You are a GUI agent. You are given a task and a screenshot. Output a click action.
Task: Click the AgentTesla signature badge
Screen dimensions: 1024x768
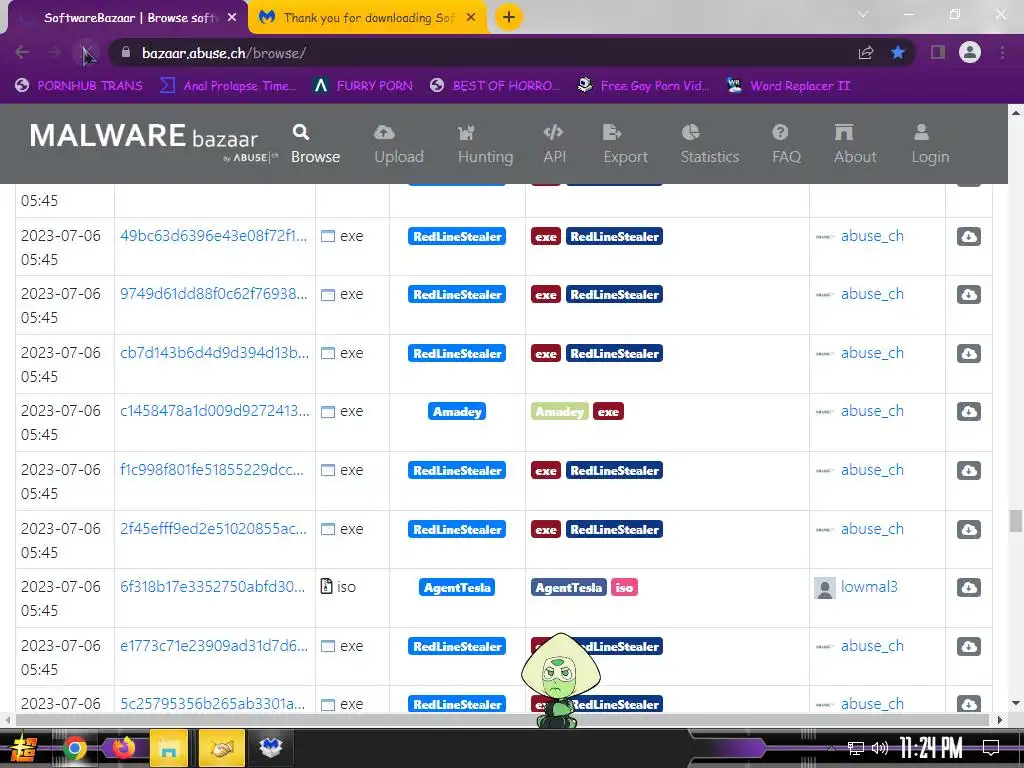coord(456,587)
